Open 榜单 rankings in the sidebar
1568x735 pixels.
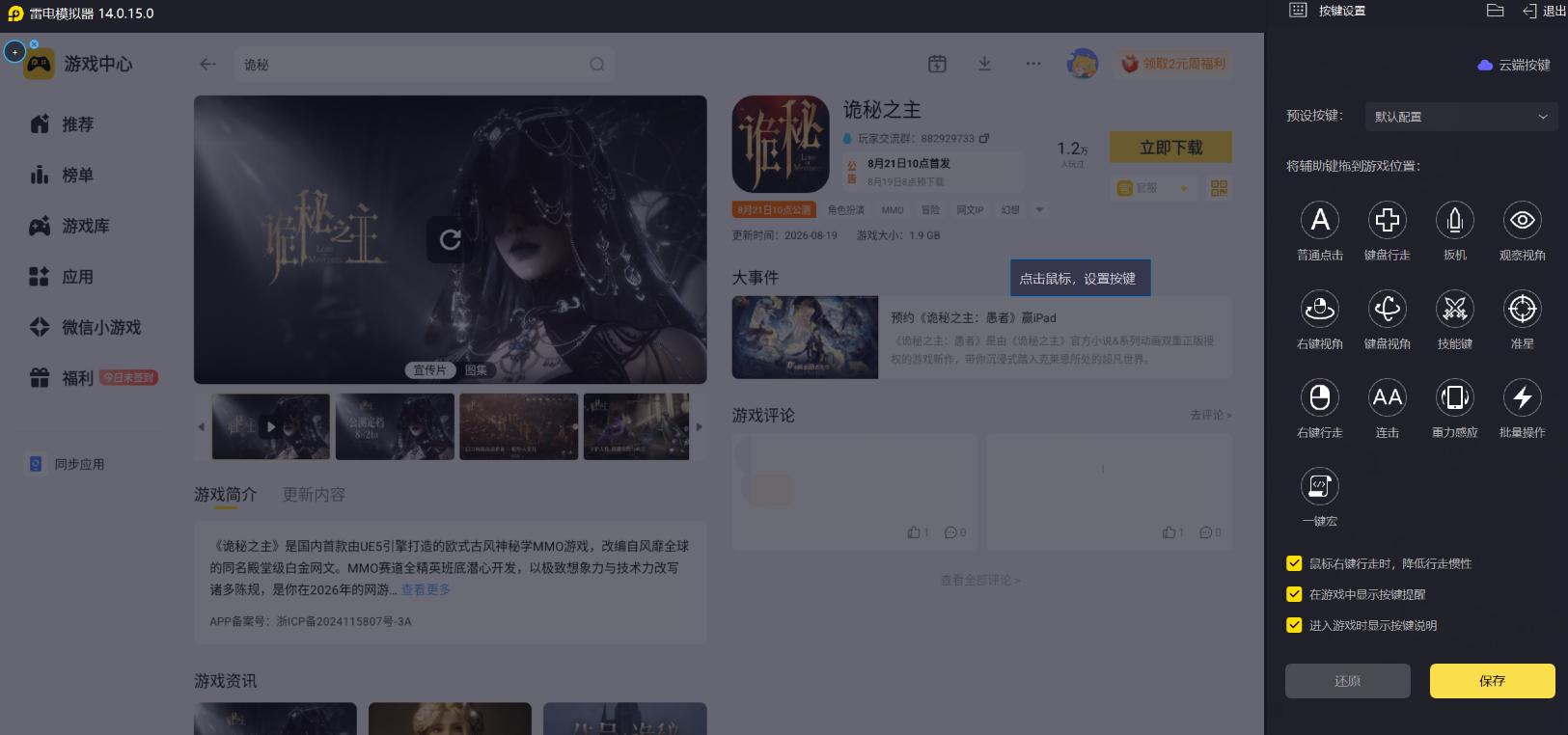(63, 176)
